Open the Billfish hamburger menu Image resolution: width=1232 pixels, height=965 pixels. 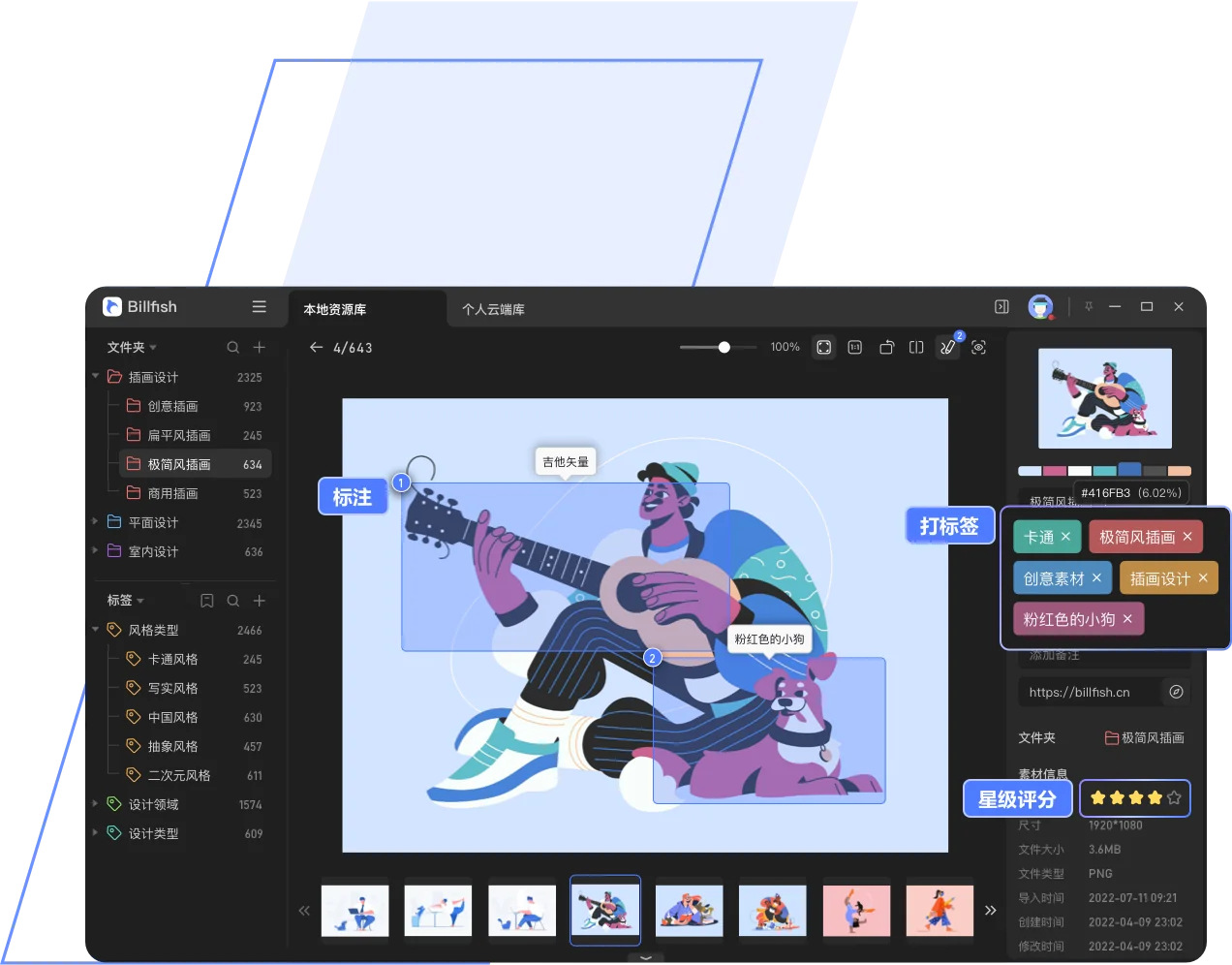[259, 307]
